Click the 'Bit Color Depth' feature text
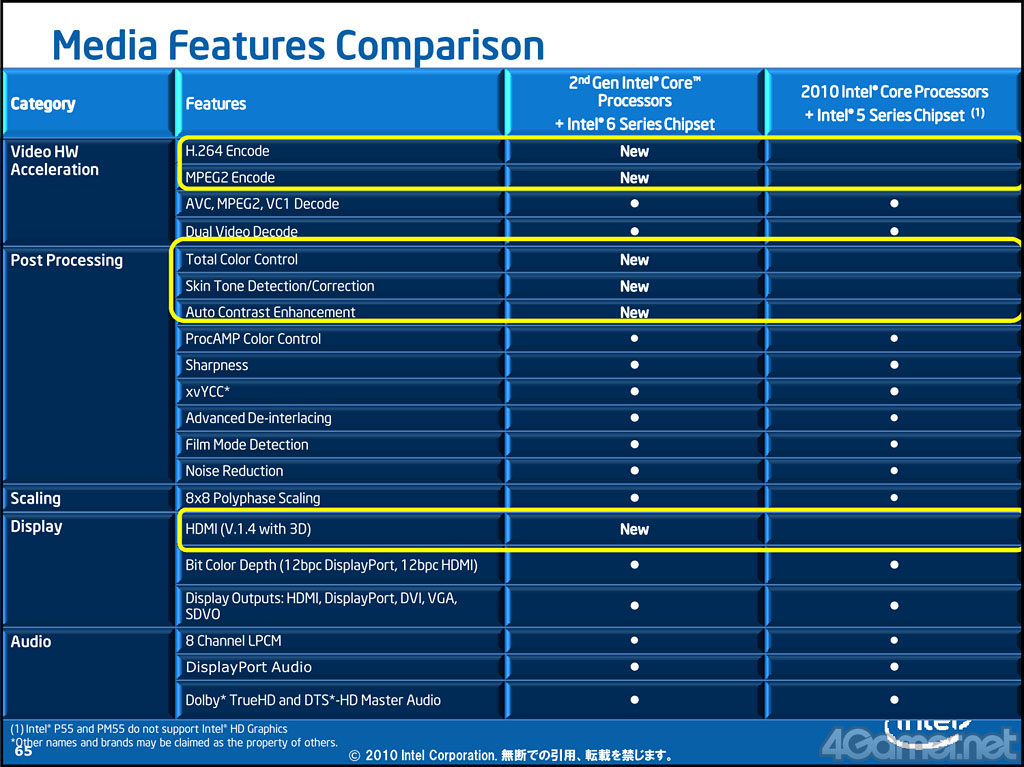1024x767 pixels. coord(331,565)
